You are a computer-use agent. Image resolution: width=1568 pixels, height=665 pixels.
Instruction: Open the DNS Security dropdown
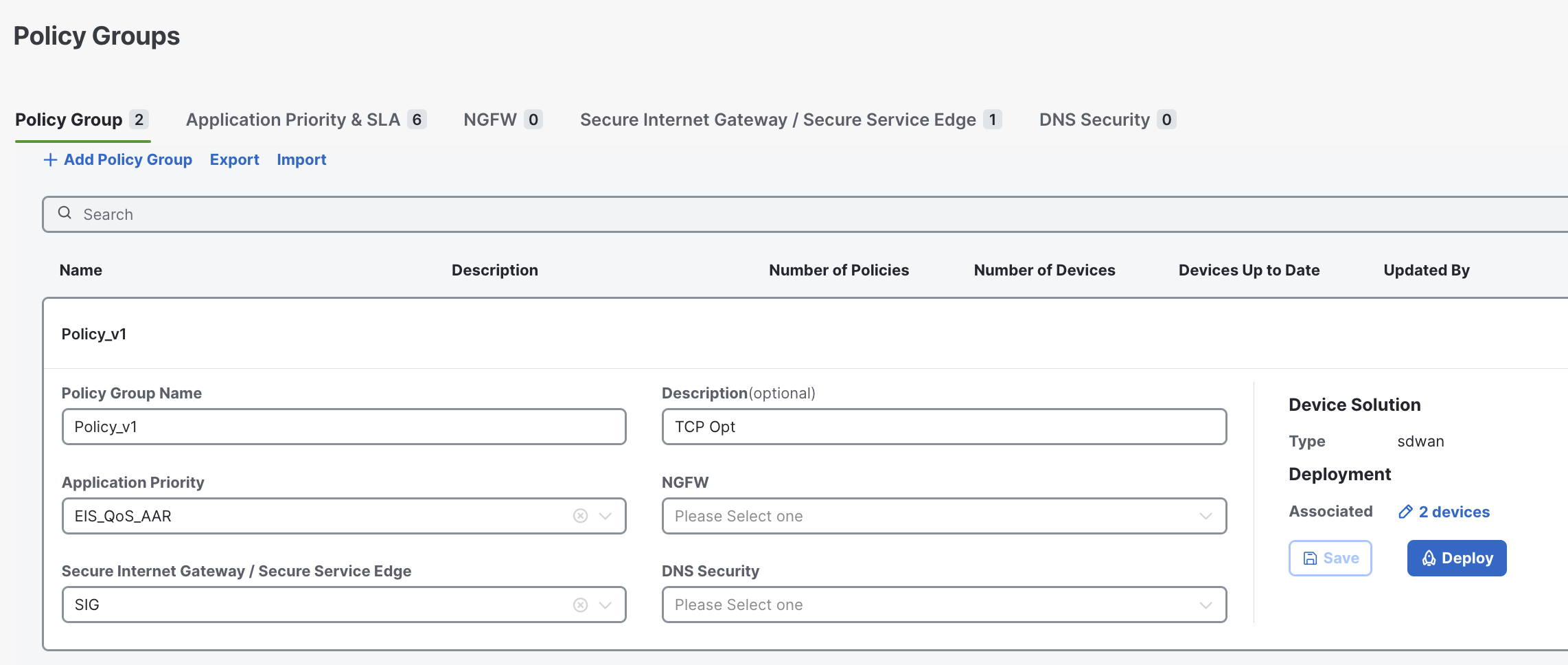[x=943, y=605]
